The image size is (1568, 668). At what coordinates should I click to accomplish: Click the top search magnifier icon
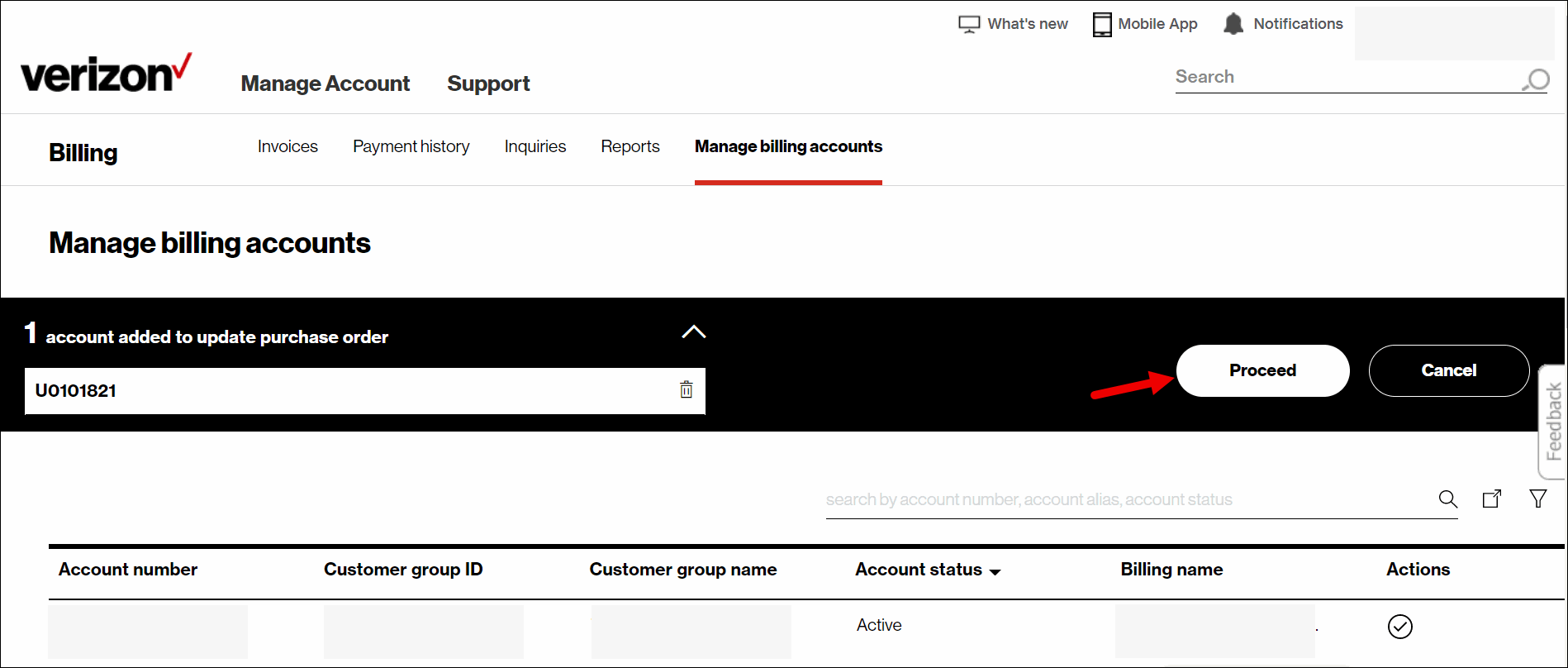1536,79
